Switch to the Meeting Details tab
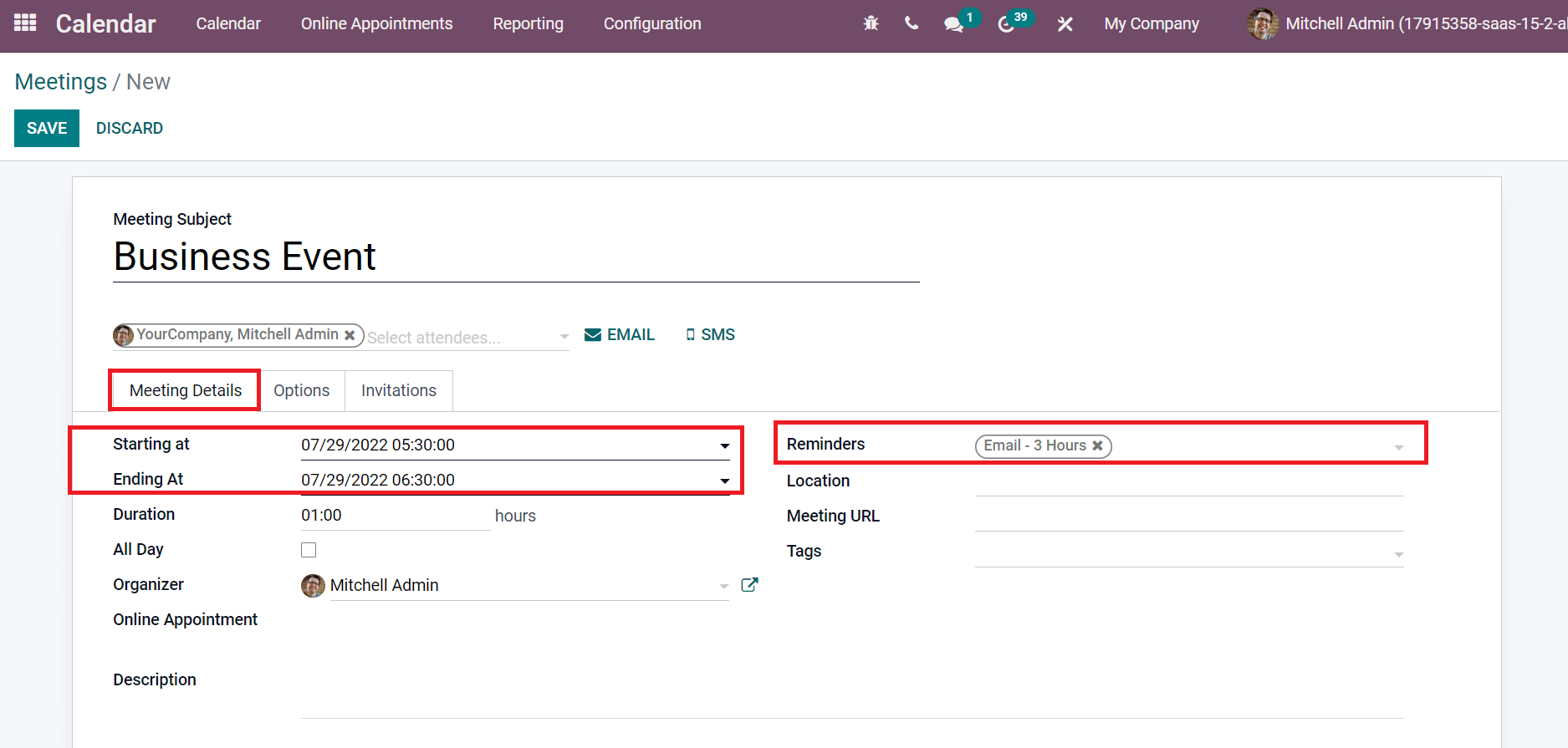 (186, 390)
